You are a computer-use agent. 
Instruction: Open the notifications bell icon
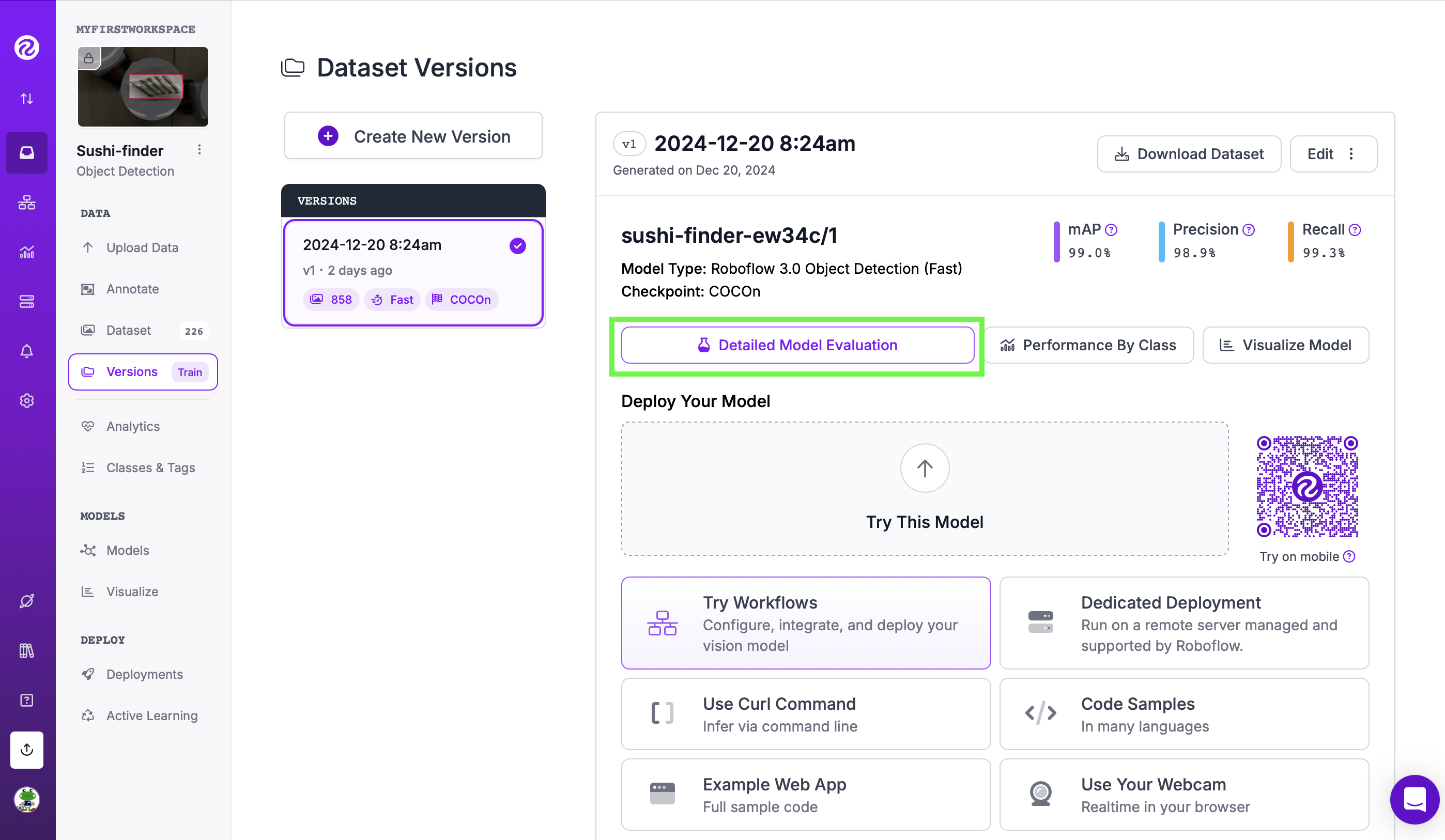tap(27, 351)
